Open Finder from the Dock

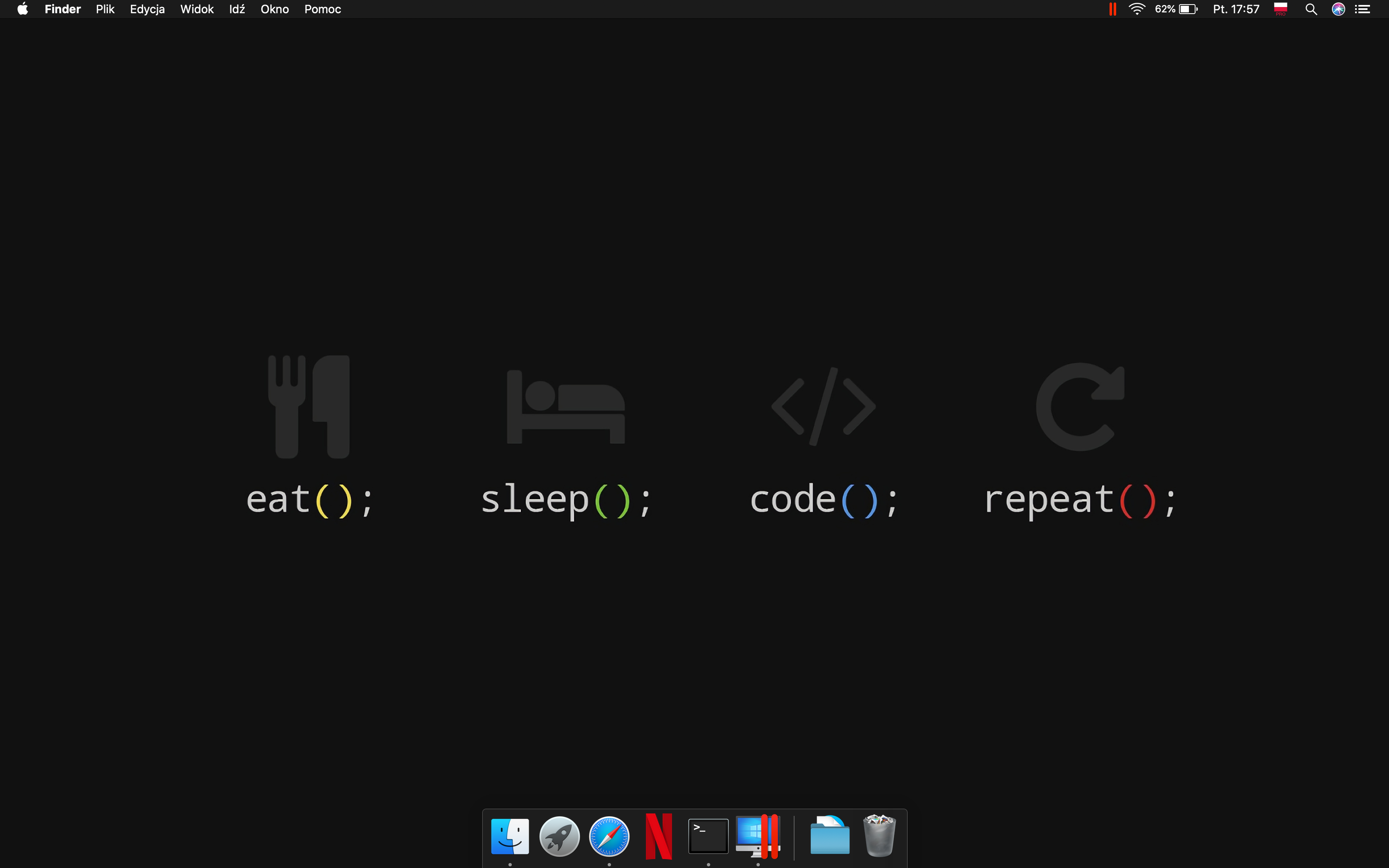click(x=510, y=836)
